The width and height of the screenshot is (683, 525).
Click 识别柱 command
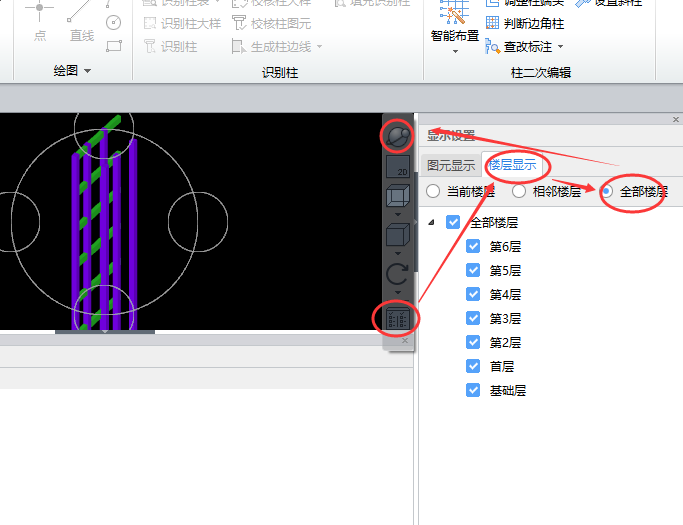[x=170, y=46]
